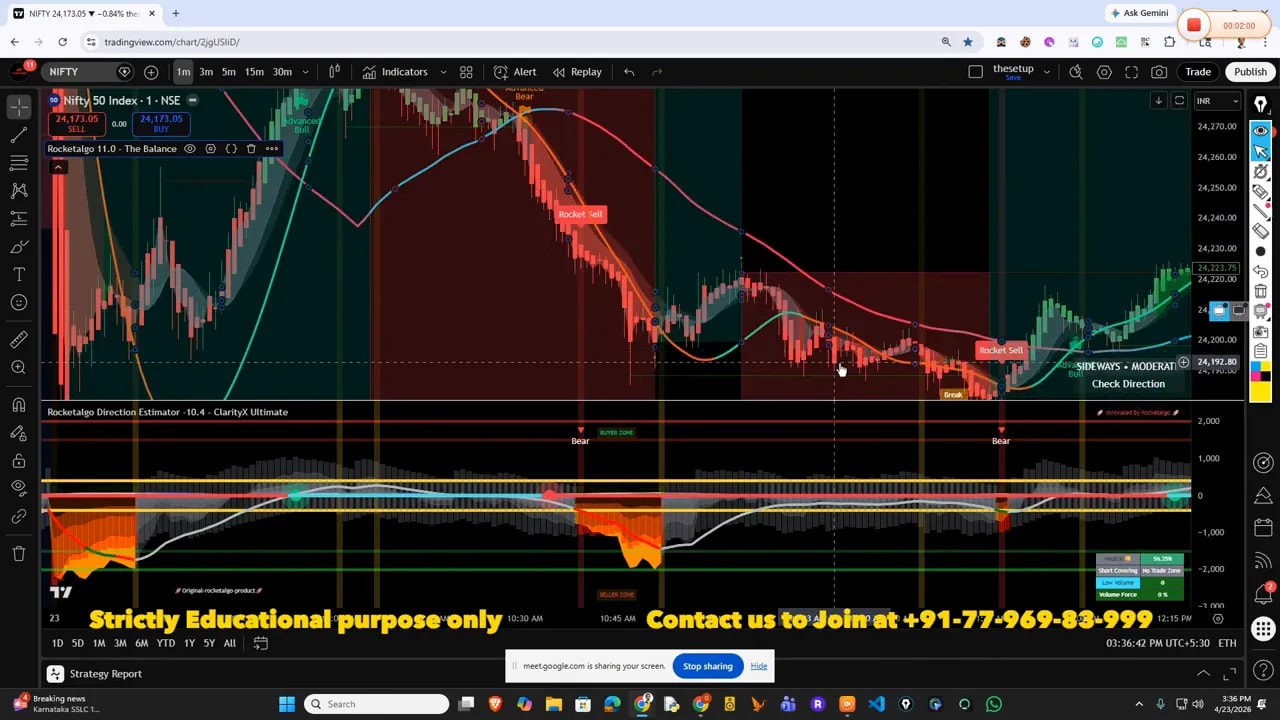Select the YTD date range

[x=166, y=643]
